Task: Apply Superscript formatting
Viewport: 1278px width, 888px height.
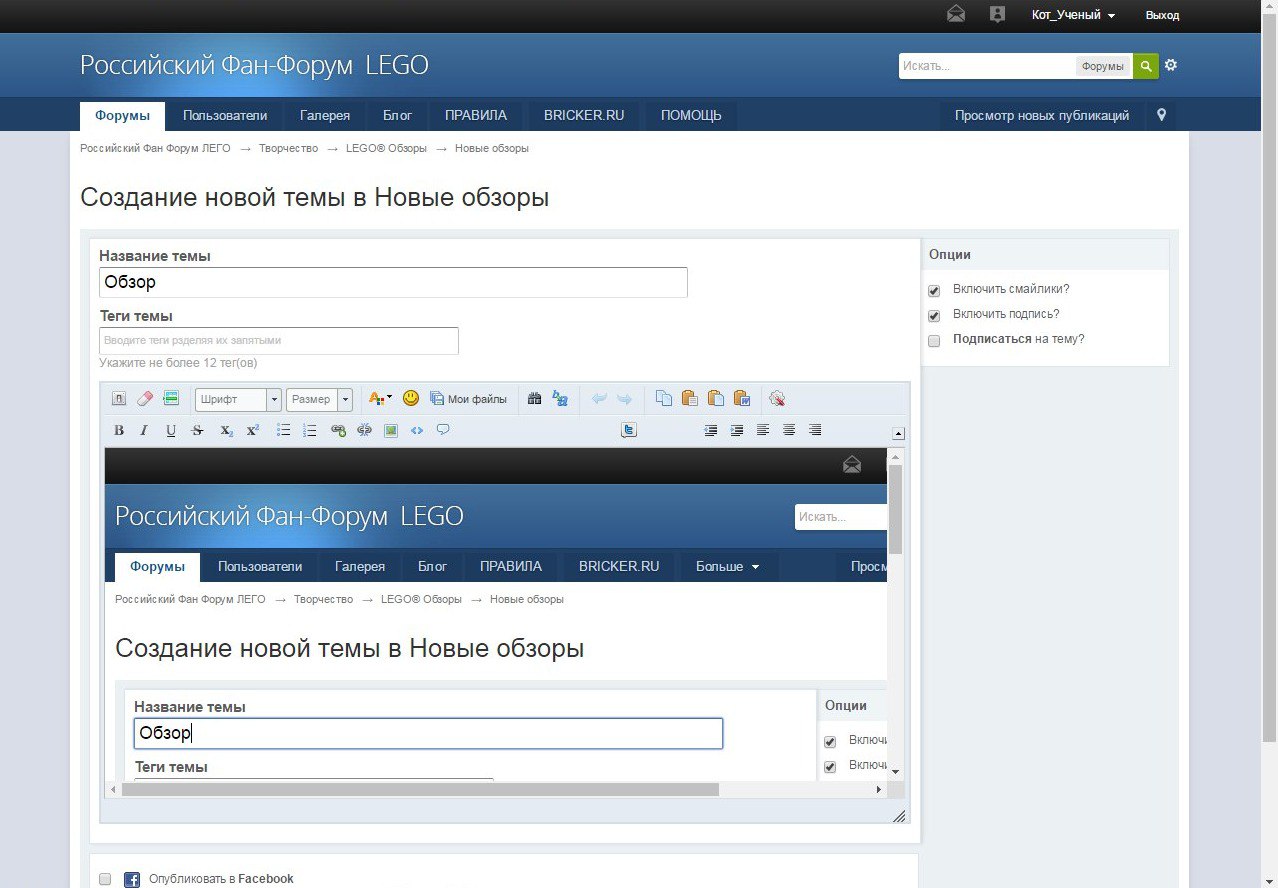Action: coord(253,430)
